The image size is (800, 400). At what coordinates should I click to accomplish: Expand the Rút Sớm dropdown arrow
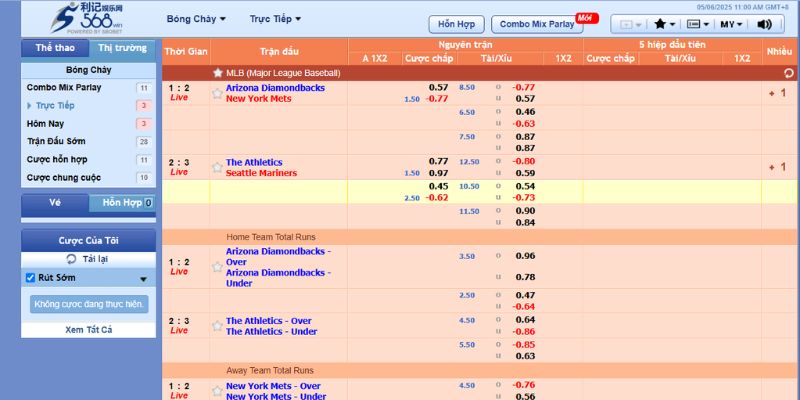143,279
